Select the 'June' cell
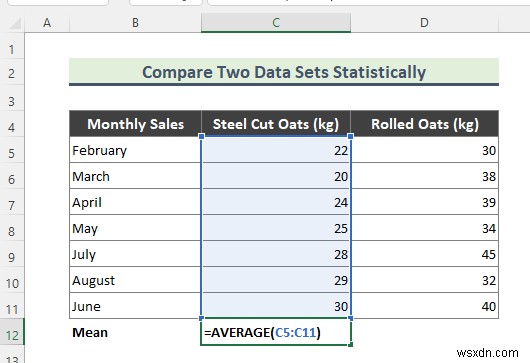 point(135,306)
